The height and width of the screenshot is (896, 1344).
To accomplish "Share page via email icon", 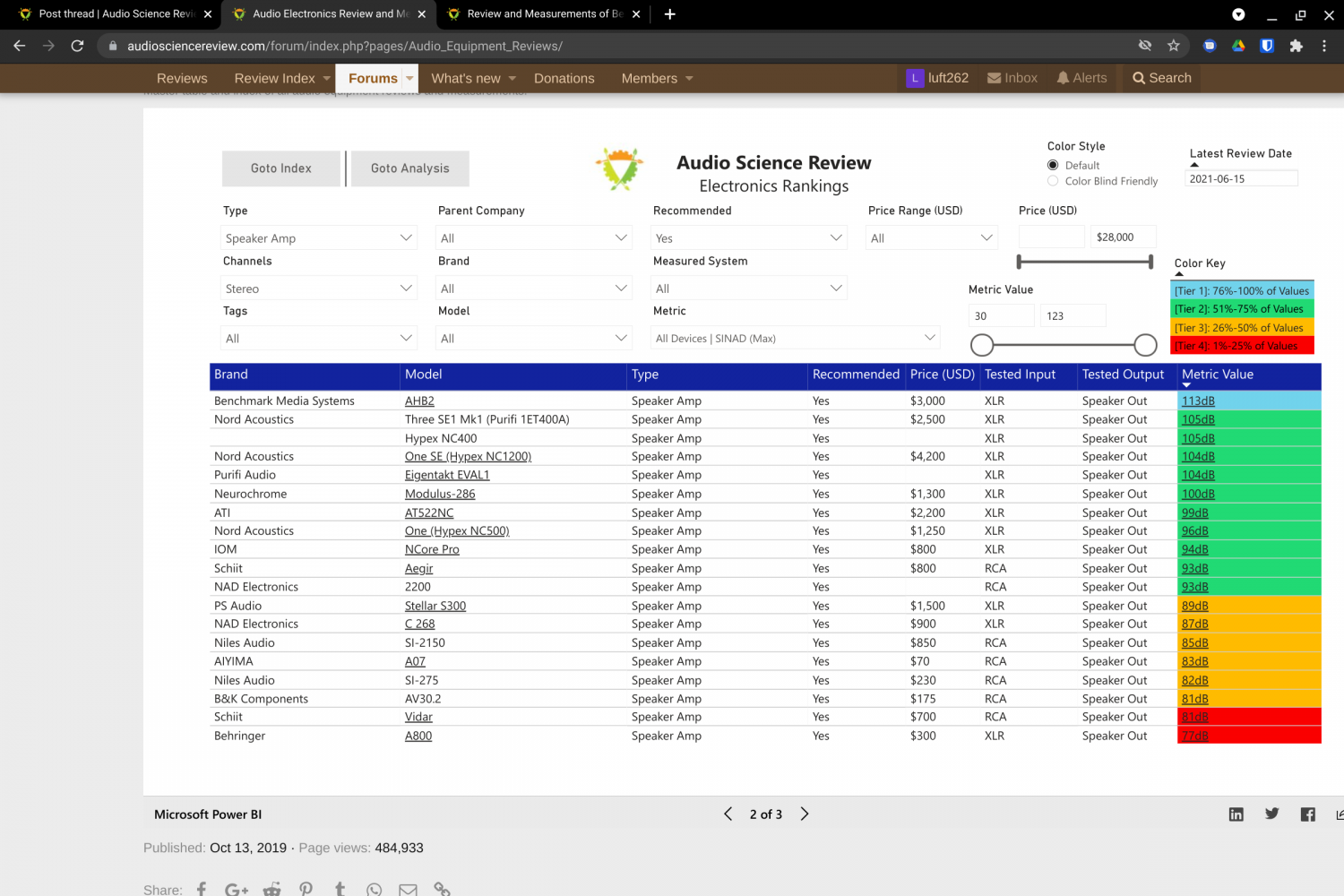I will [x=408, y=890].
